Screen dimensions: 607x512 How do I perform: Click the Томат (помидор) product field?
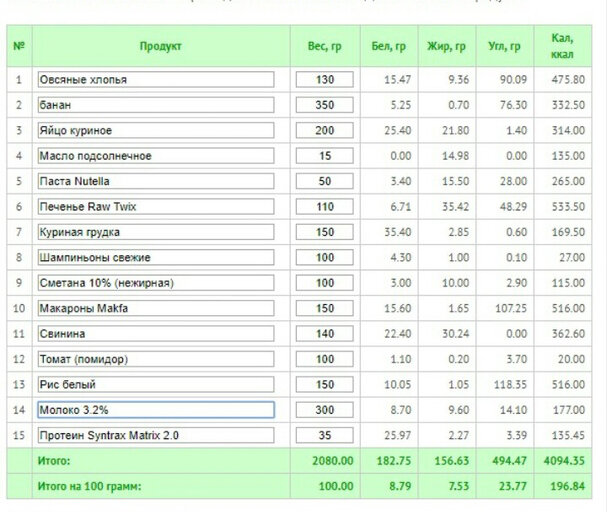tap(156, 359)
